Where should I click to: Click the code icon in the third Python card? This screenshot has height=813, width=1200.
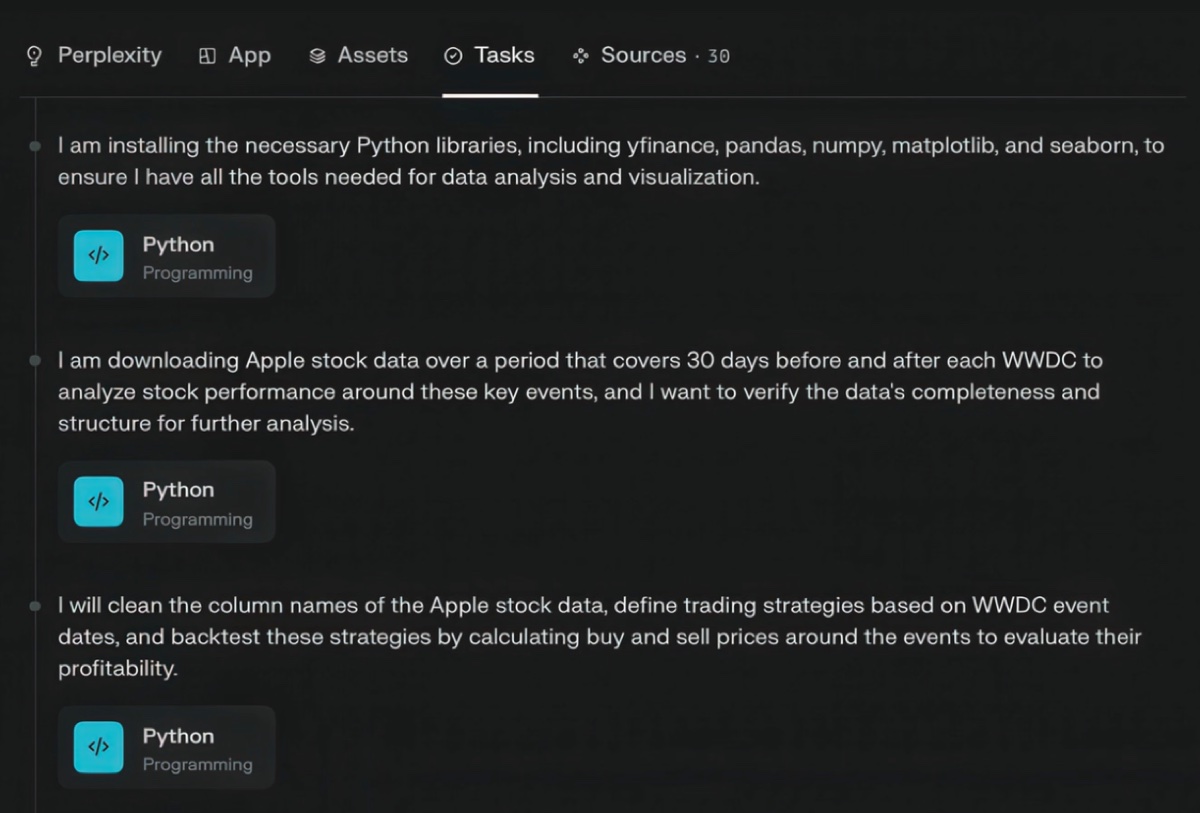click(x=98, y=747)
